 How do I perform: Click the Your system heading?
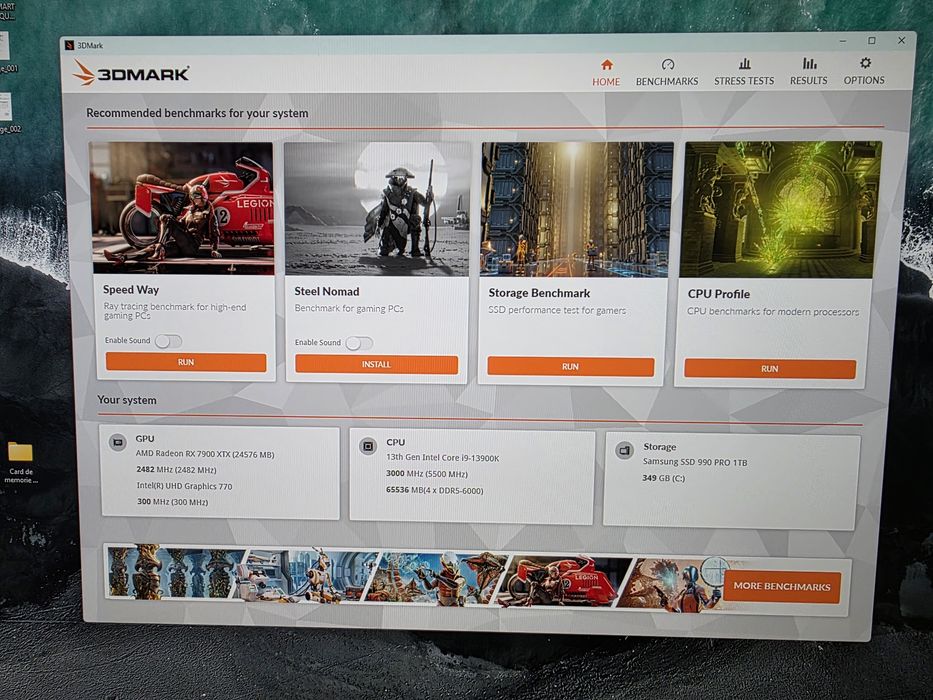pyautogui.click(x=127, y=400)
